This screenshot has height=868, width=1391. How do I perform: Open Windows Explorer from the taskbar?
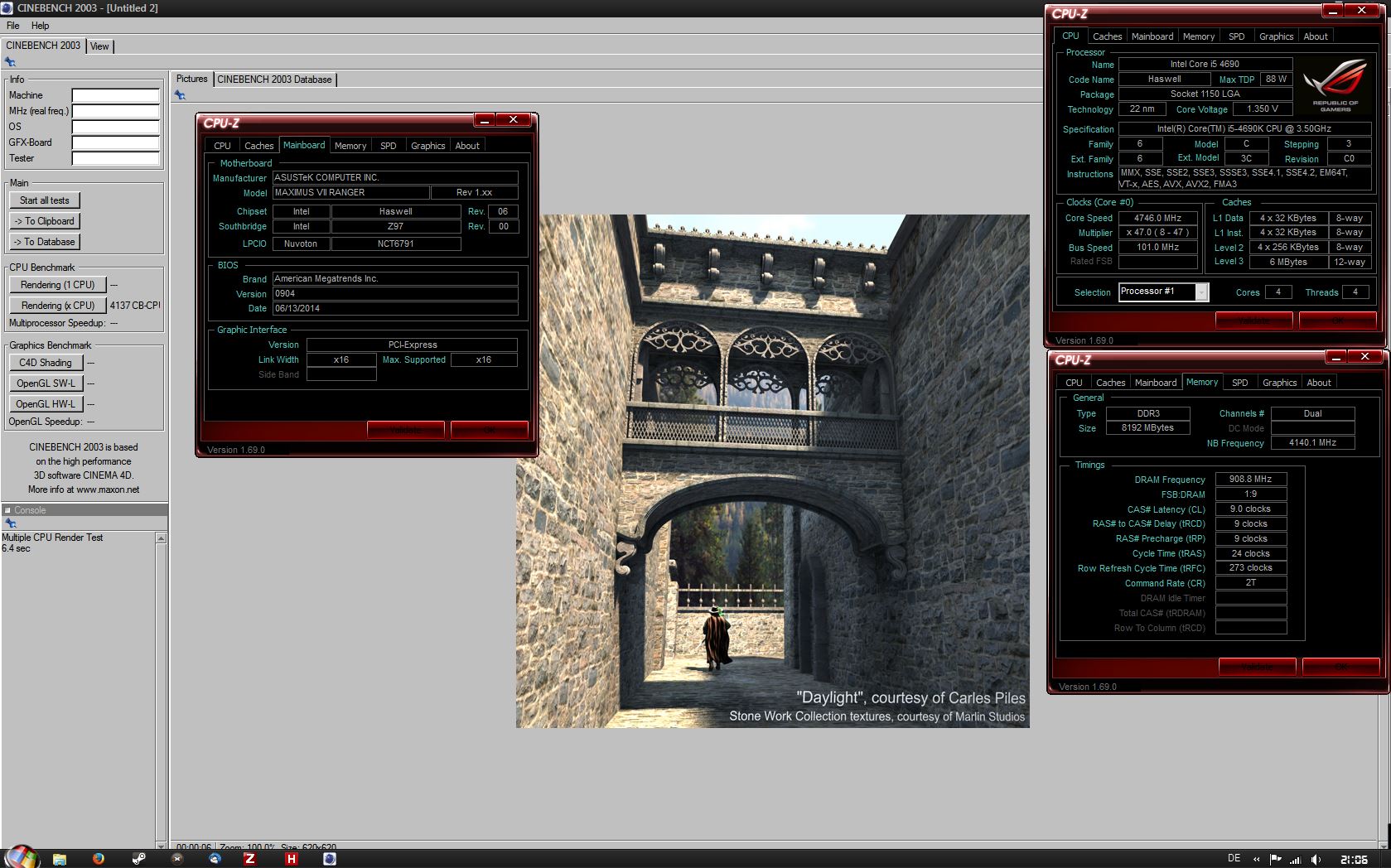pos(60,859)
